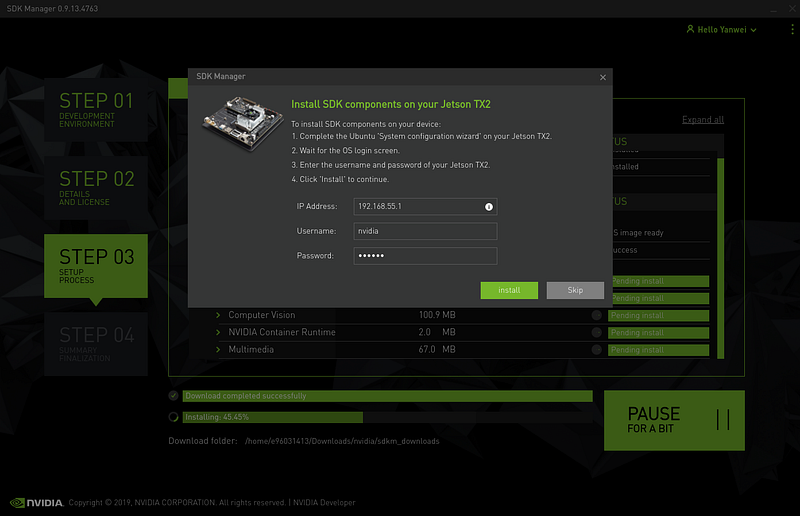
Task: Close the SDK Manager application window
Action: coord(792,9)
